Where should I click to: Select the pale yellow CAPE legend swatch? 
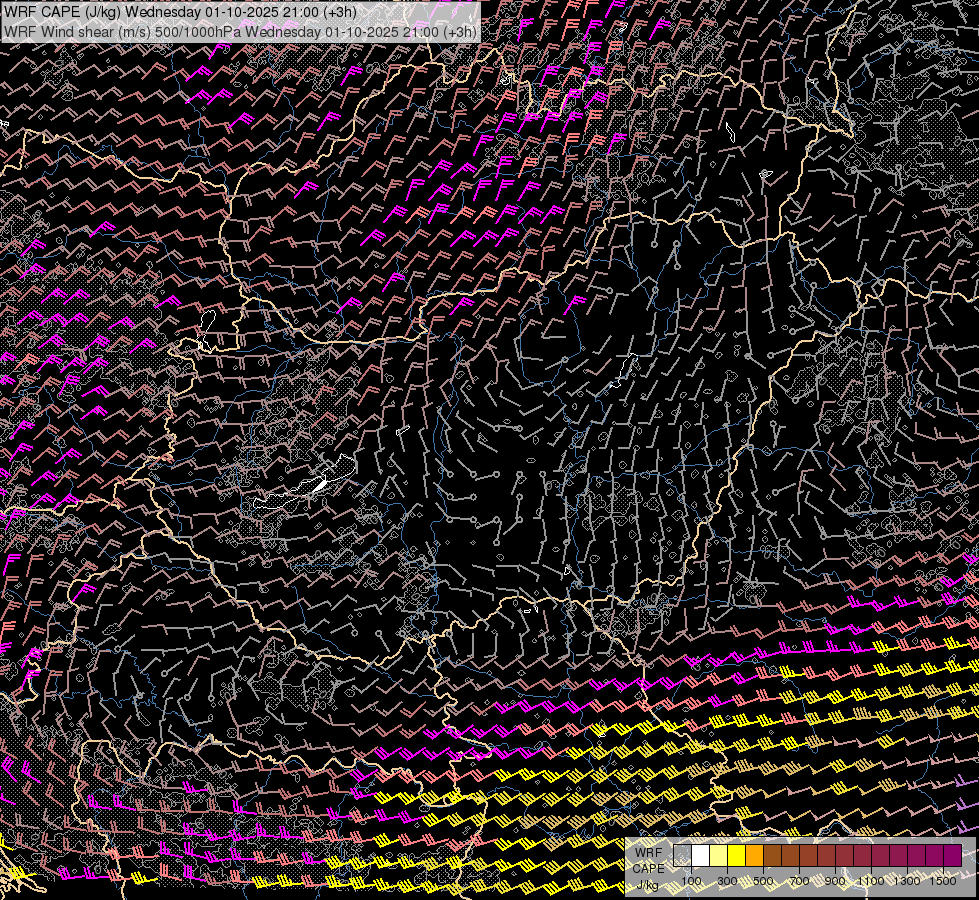tap(719, 856)
